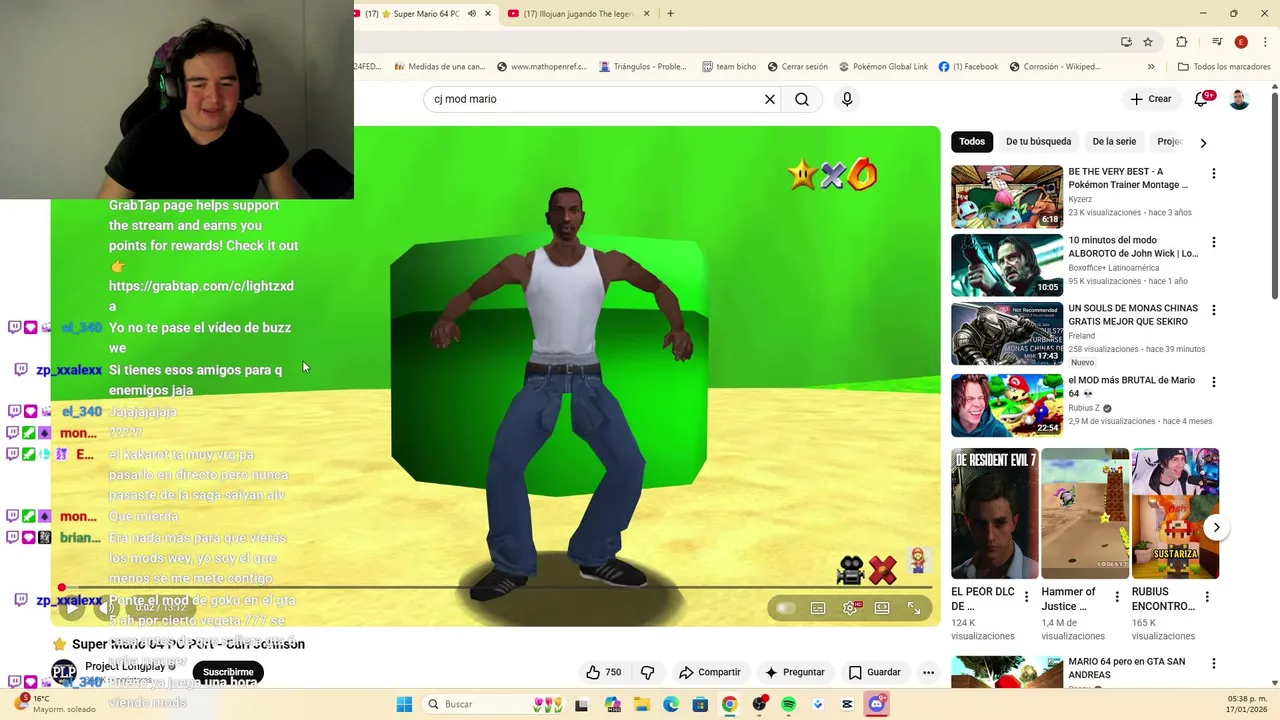The image size is (1280, 720).
Task: Click the YouTube search magnifier button
Action: point(802,99)
